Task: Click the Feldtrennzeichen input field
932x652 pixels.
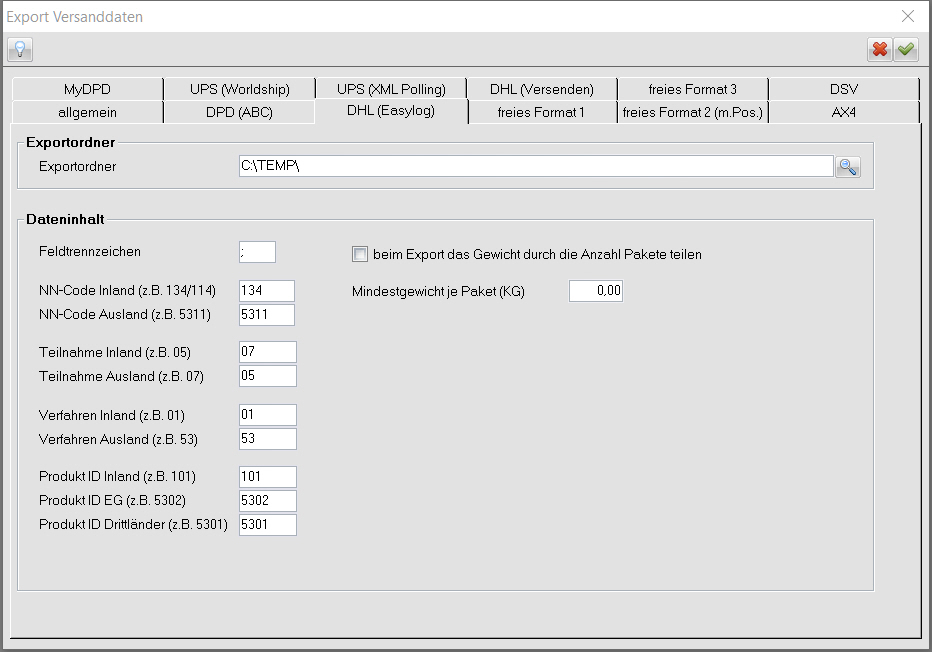Action: [257, 252]
